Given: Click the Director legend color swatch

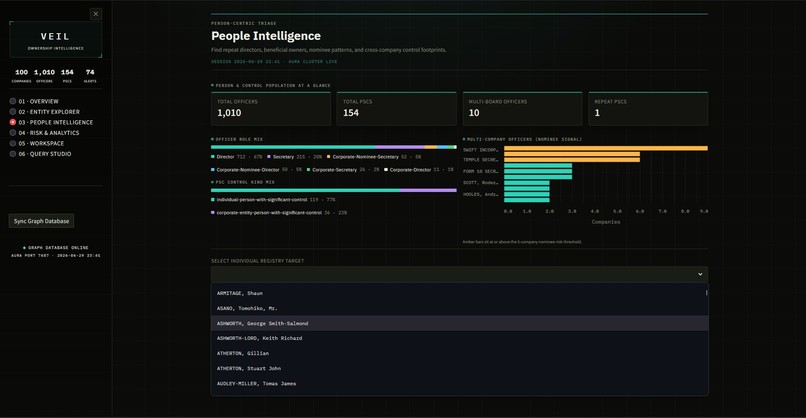Looking at the screenshot, I should [213, 157].
